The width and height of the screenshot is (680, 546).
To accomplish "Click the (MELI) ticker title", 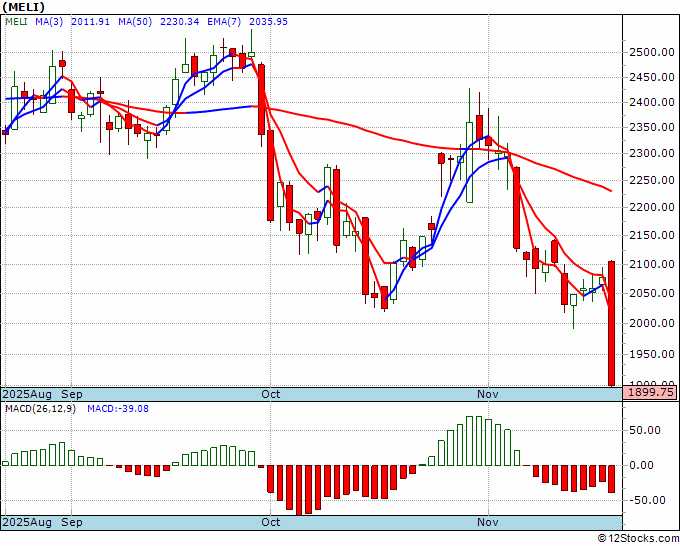I will pos(23,7).
